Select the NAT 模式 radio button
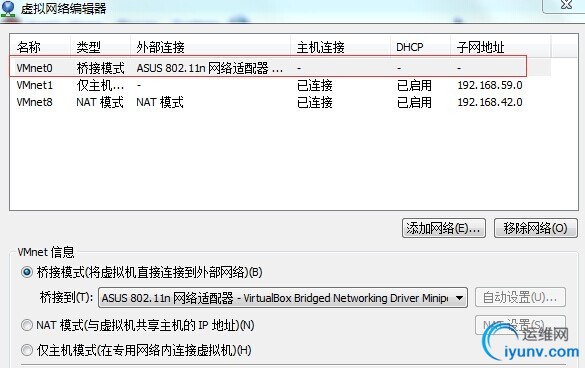The image size is (585, 368). (27, 325)
